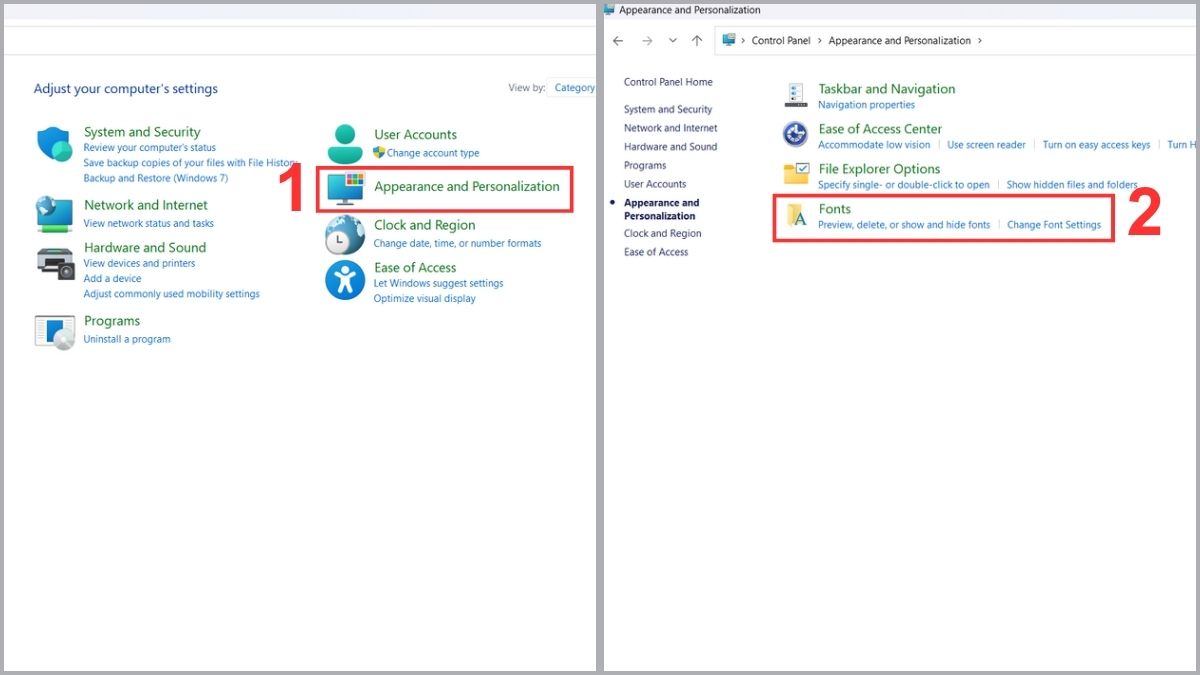The height and width of the screenshot is (675, 1200).
Task: Click Navigation properties link
Action: point(866,105)
